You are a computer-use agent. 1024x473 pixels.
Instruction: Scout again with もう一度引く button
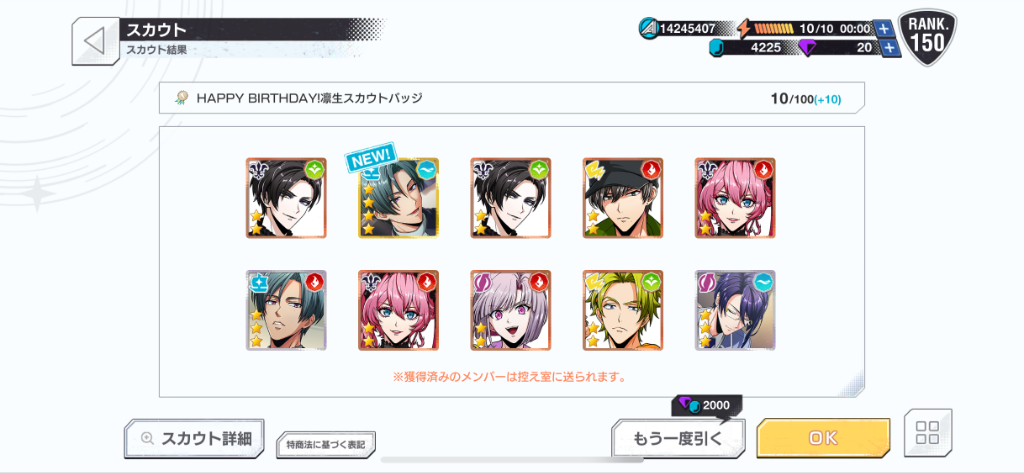[x=678, y=438]
